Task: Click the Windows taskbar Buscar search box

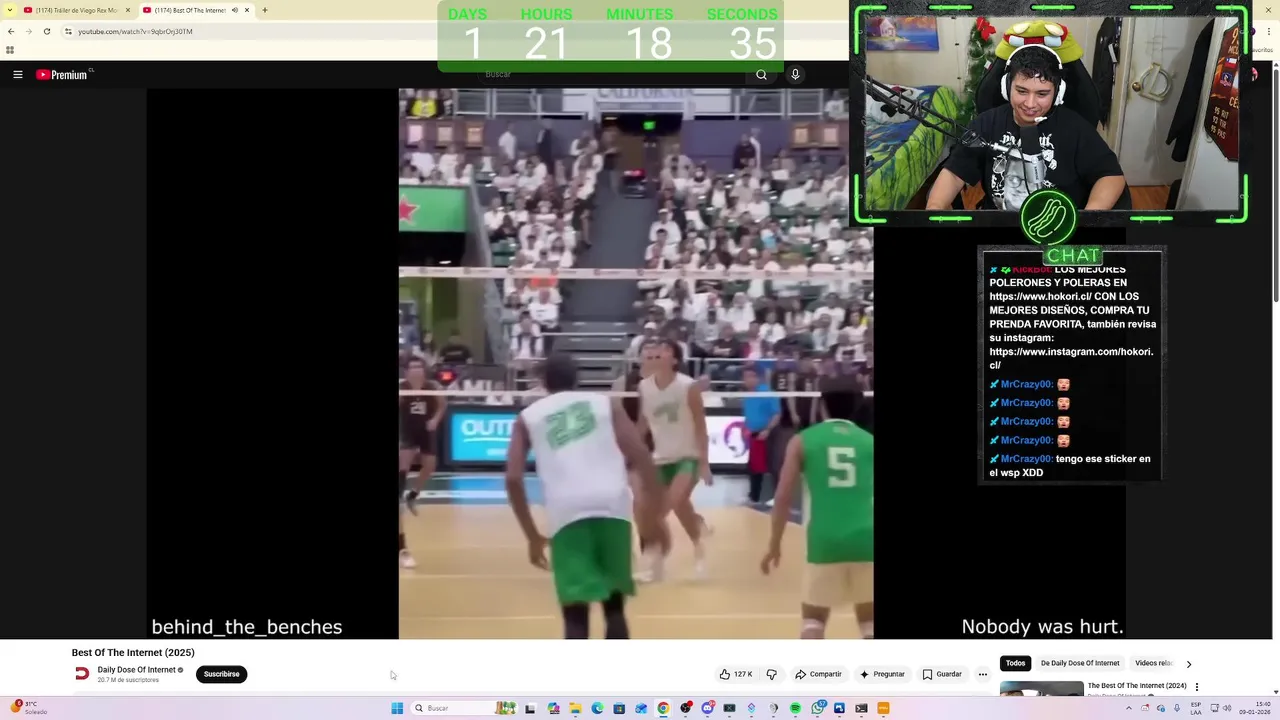Action: click(x=466, y=708)
